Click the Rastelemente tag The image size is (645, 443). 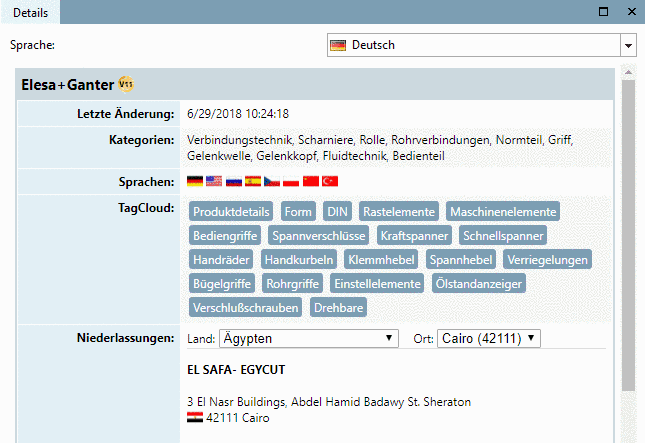pos(399,211)
